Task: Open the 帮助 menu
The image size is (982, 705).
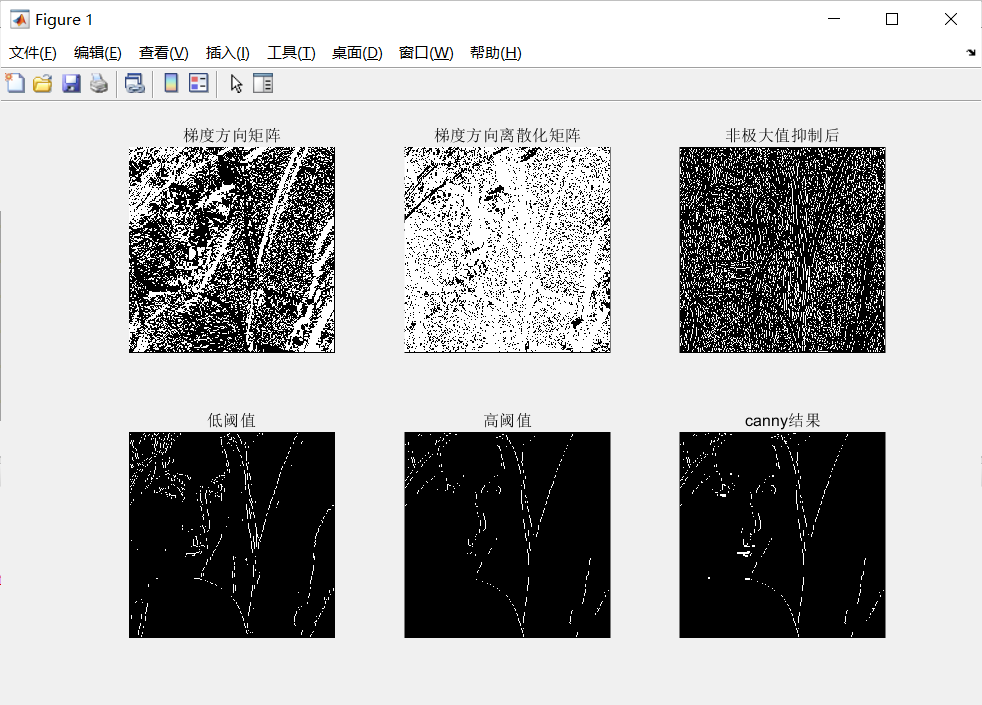Action: click(494, 52)
